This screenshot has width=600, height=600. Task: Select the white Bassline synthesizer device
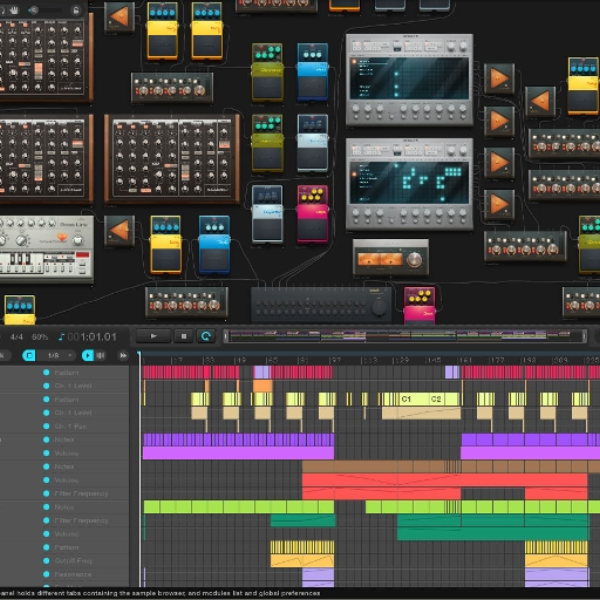pos(46,249)
